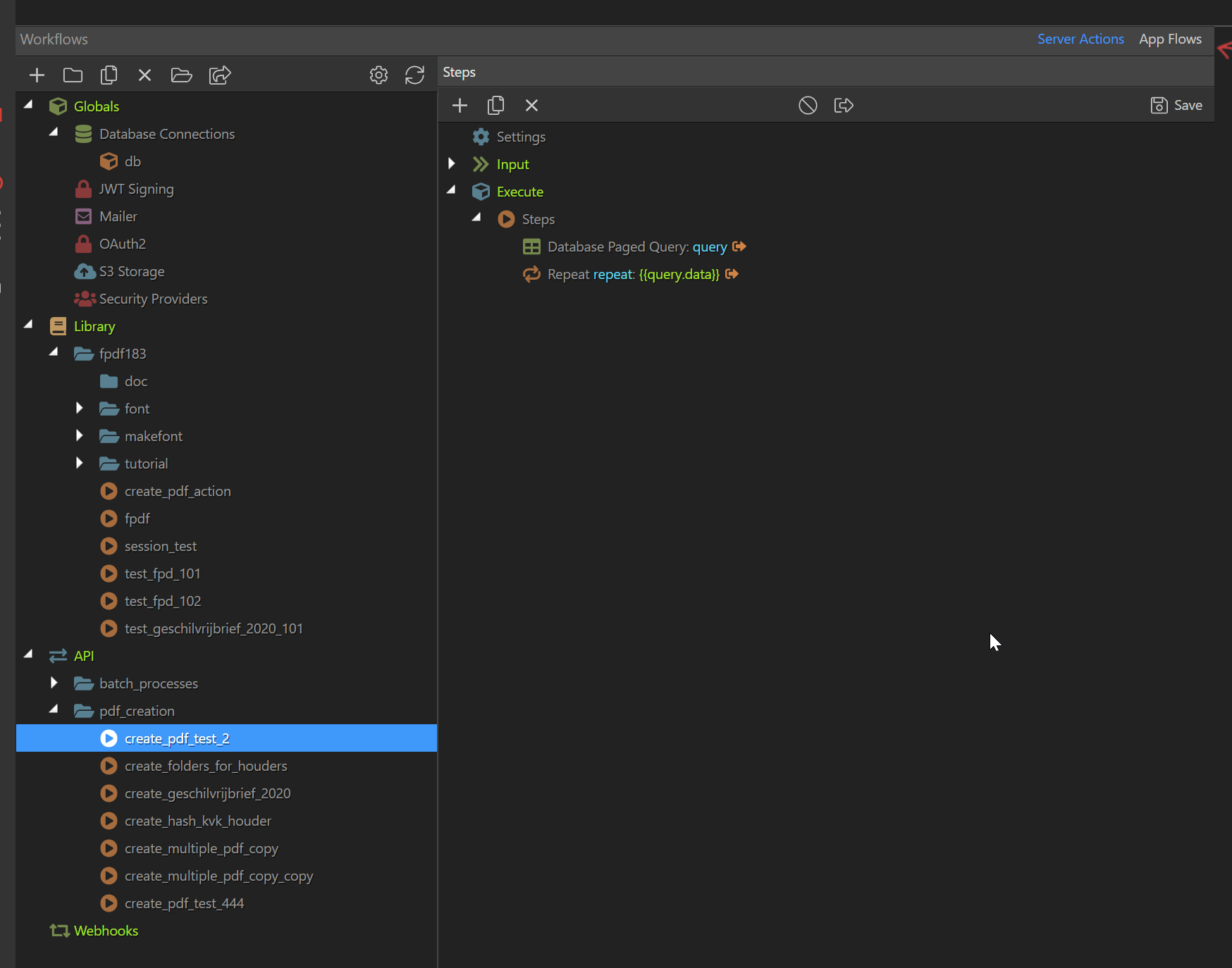
Task: Collapse the Execute section
Action: (x=452, y=191)
